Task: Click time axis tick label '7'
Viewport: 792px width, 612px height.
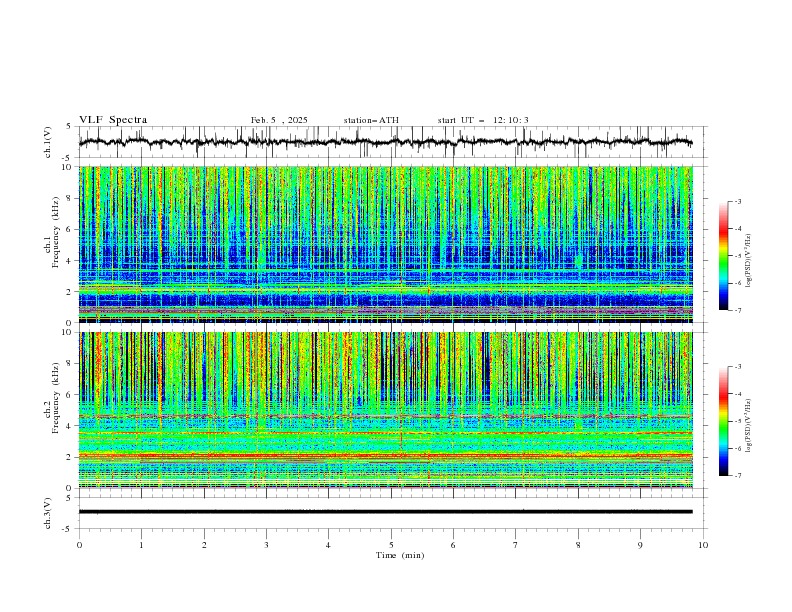Action: pyautogui.click(x=516, y=545)
